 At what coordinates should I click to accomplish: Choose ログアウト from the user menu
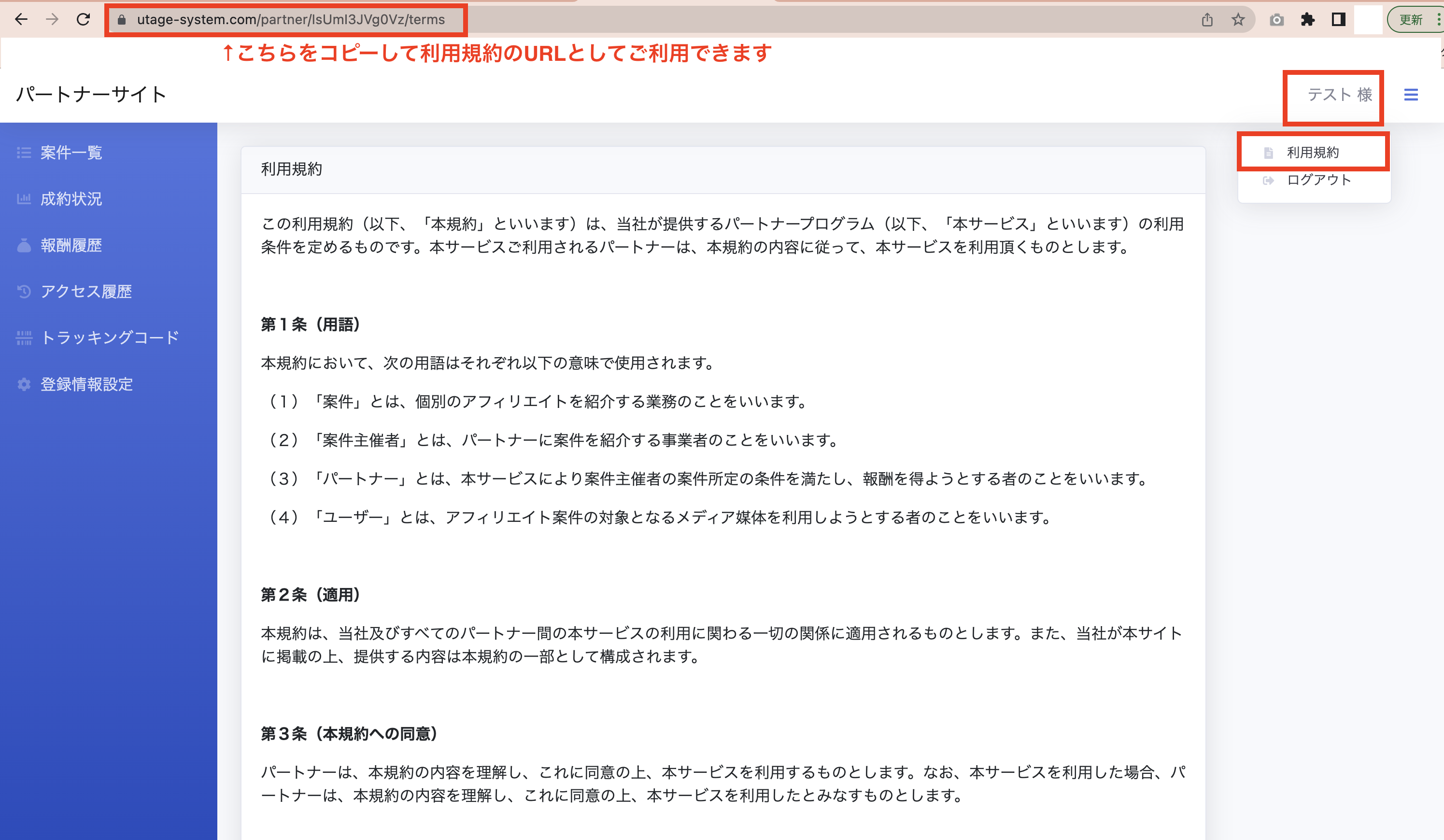tap(1318, 180)
